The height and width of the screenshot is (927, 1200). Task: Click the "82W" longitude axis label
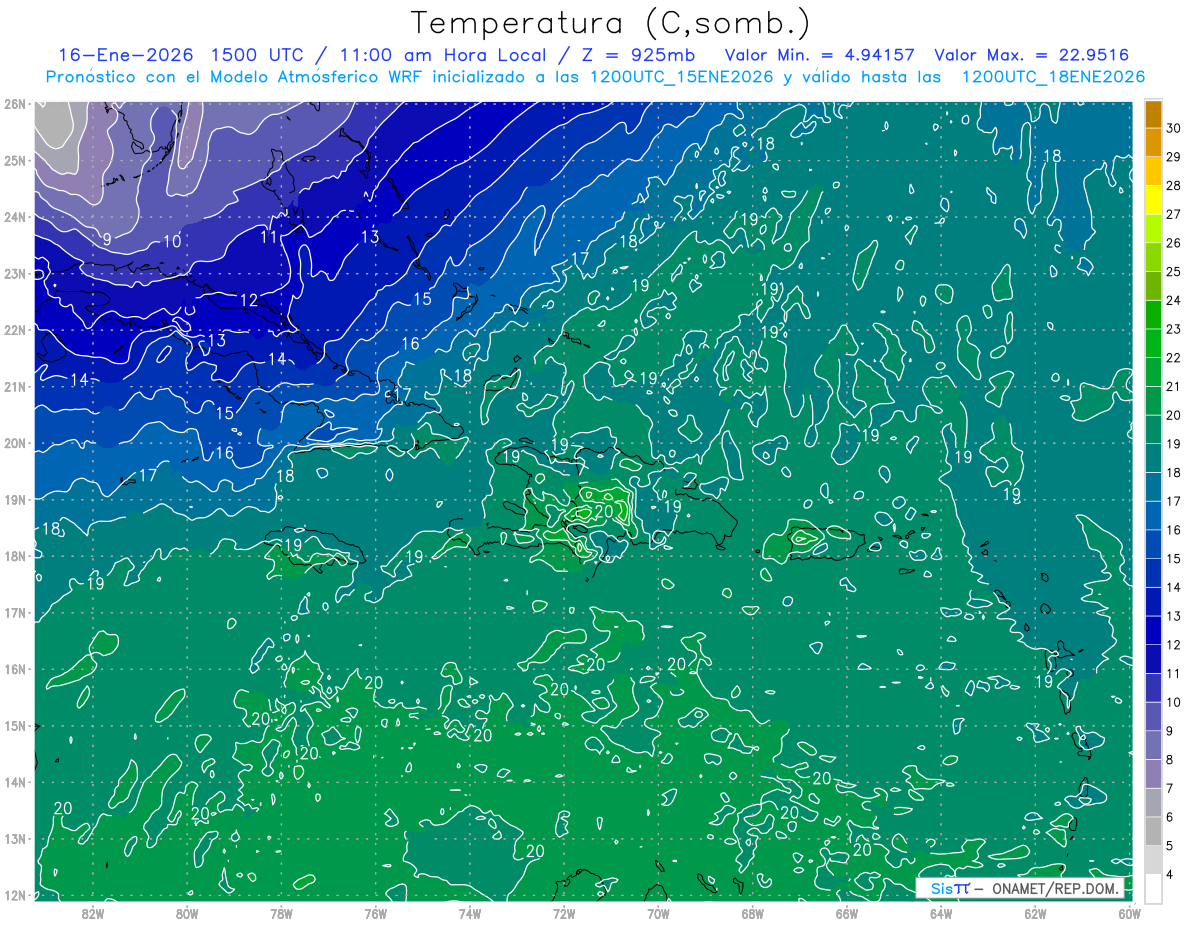(93, 912)
